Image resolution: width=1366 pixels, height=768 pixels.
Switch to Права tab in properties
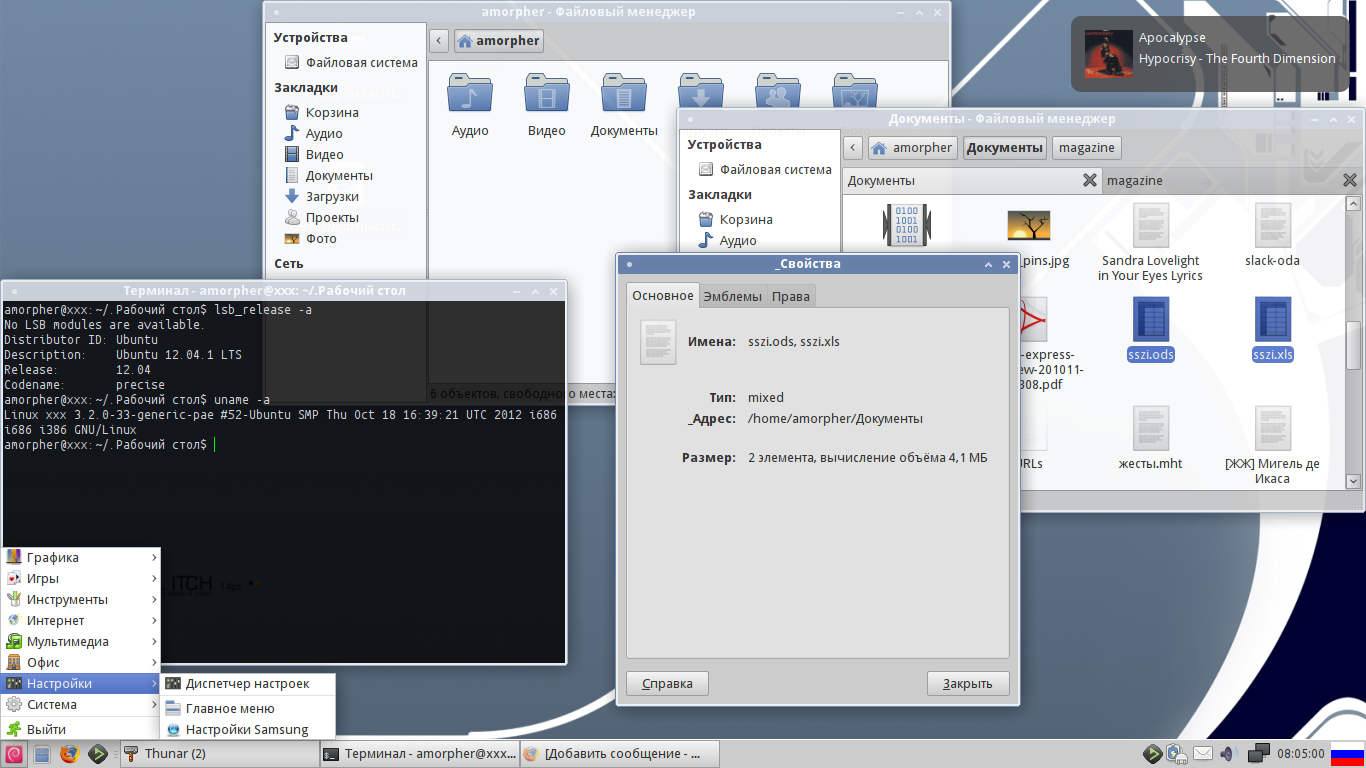point(791,296)
